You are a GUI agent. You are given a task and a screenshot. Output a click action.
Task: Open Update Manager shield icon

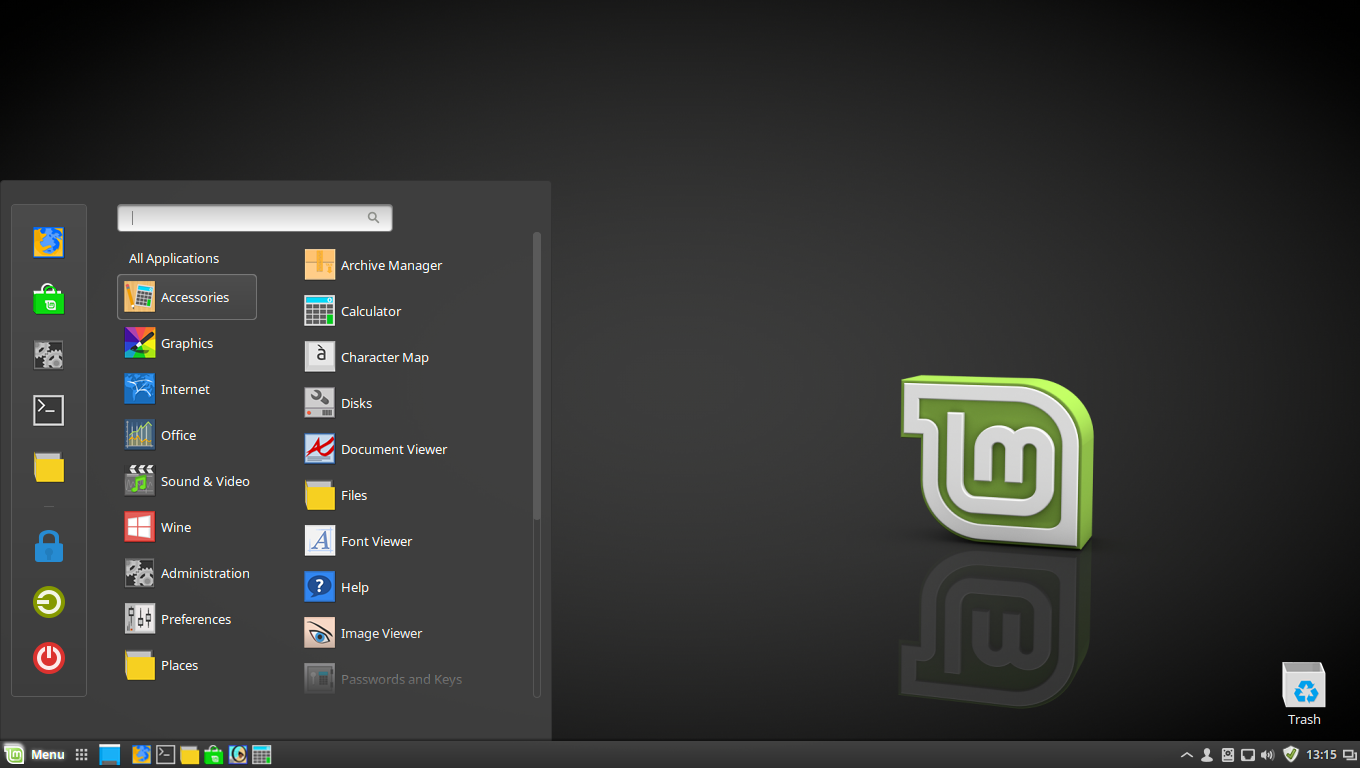(x=1291, y=755)
